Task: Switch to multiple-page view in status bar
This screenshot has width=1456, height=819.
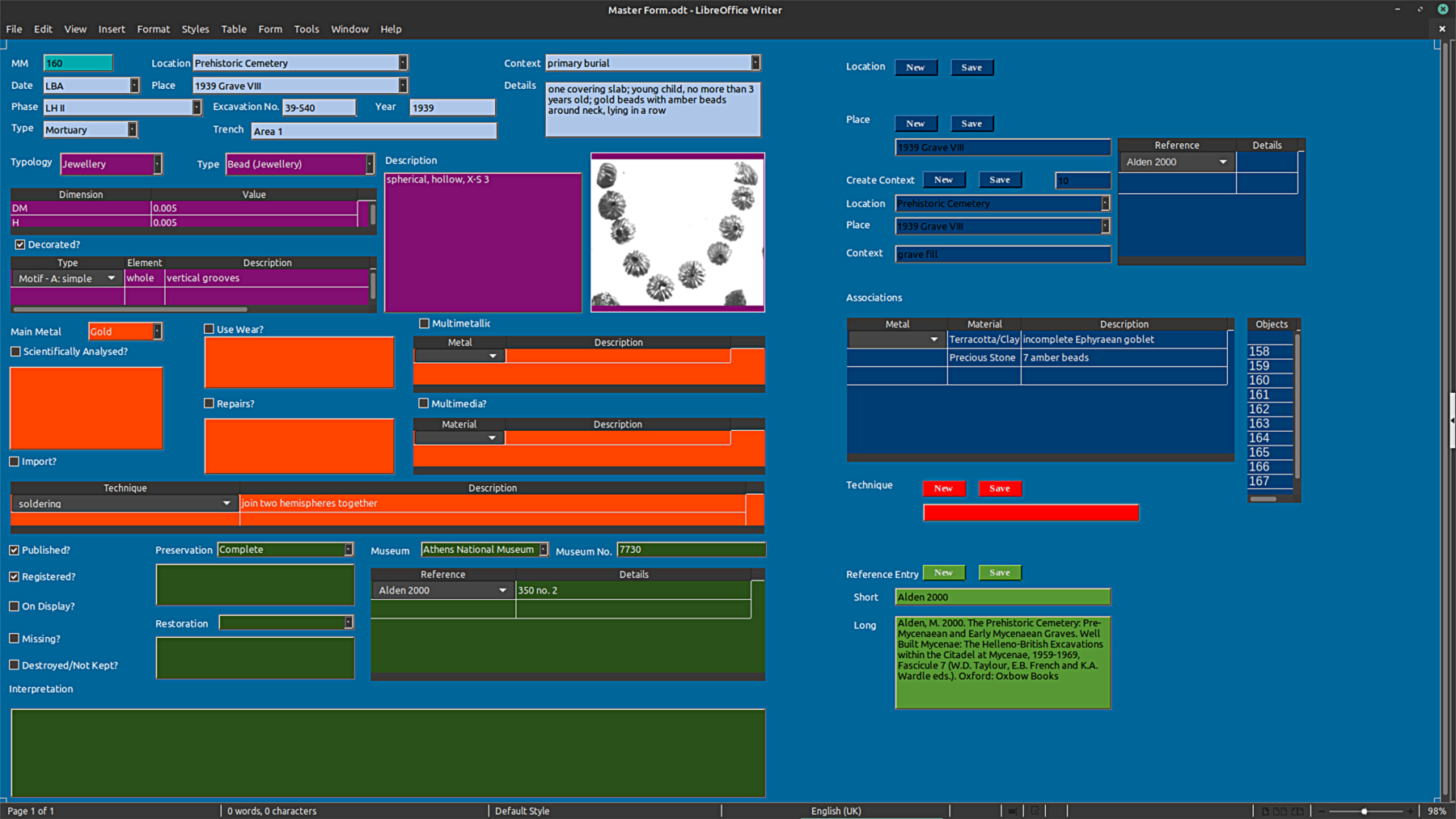Action: [x=1280, y=811]
